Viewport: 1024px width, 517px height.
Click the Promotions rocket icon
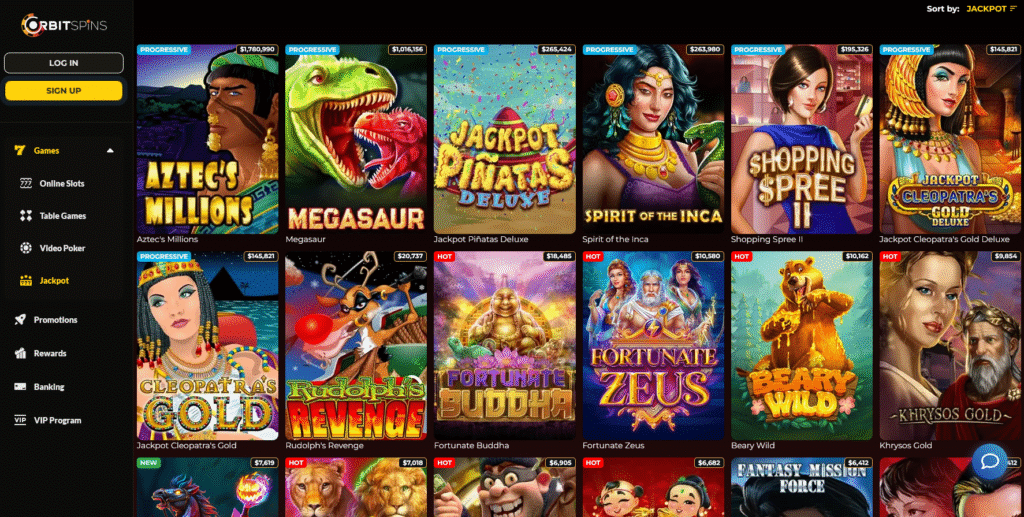[x=20, y=320]
